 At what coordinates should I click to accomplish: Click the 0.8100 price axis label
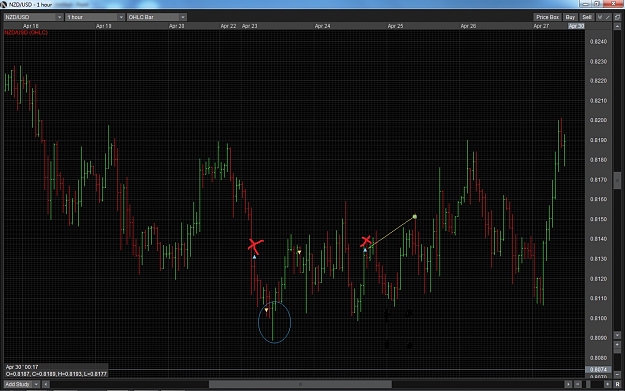(x=598, y=318)
